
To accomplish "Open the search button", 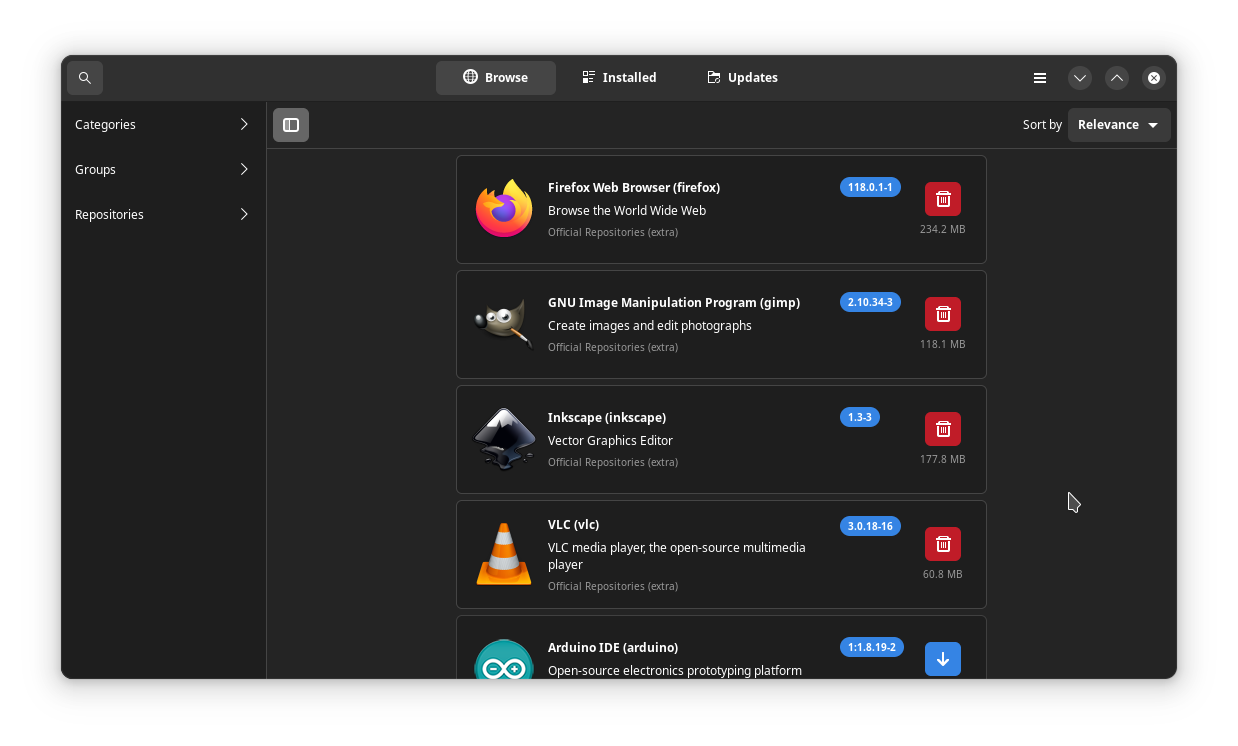I will (85, 78).
